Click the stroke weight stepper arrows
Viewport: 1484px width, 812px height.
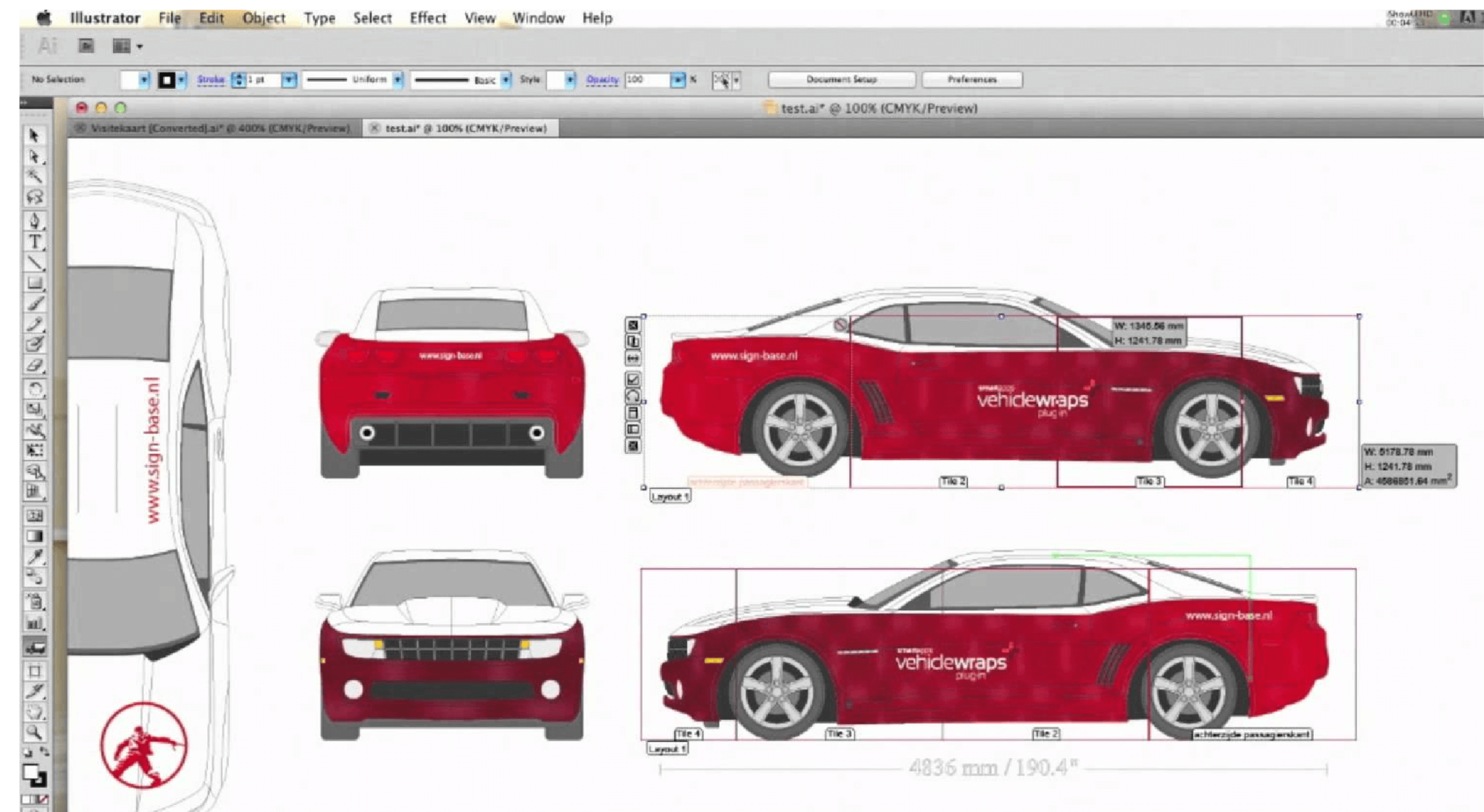pos(238,80)
